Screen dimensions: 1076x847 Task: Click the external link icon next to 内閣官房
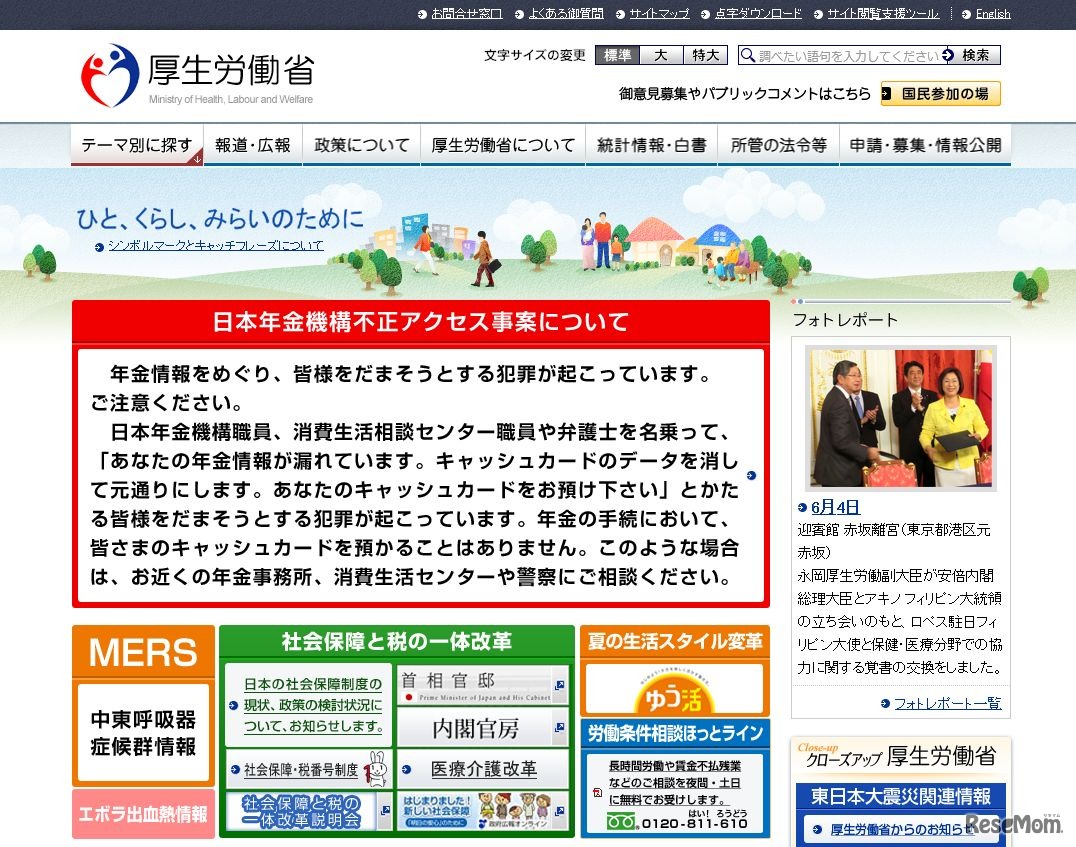pos(560,727)
